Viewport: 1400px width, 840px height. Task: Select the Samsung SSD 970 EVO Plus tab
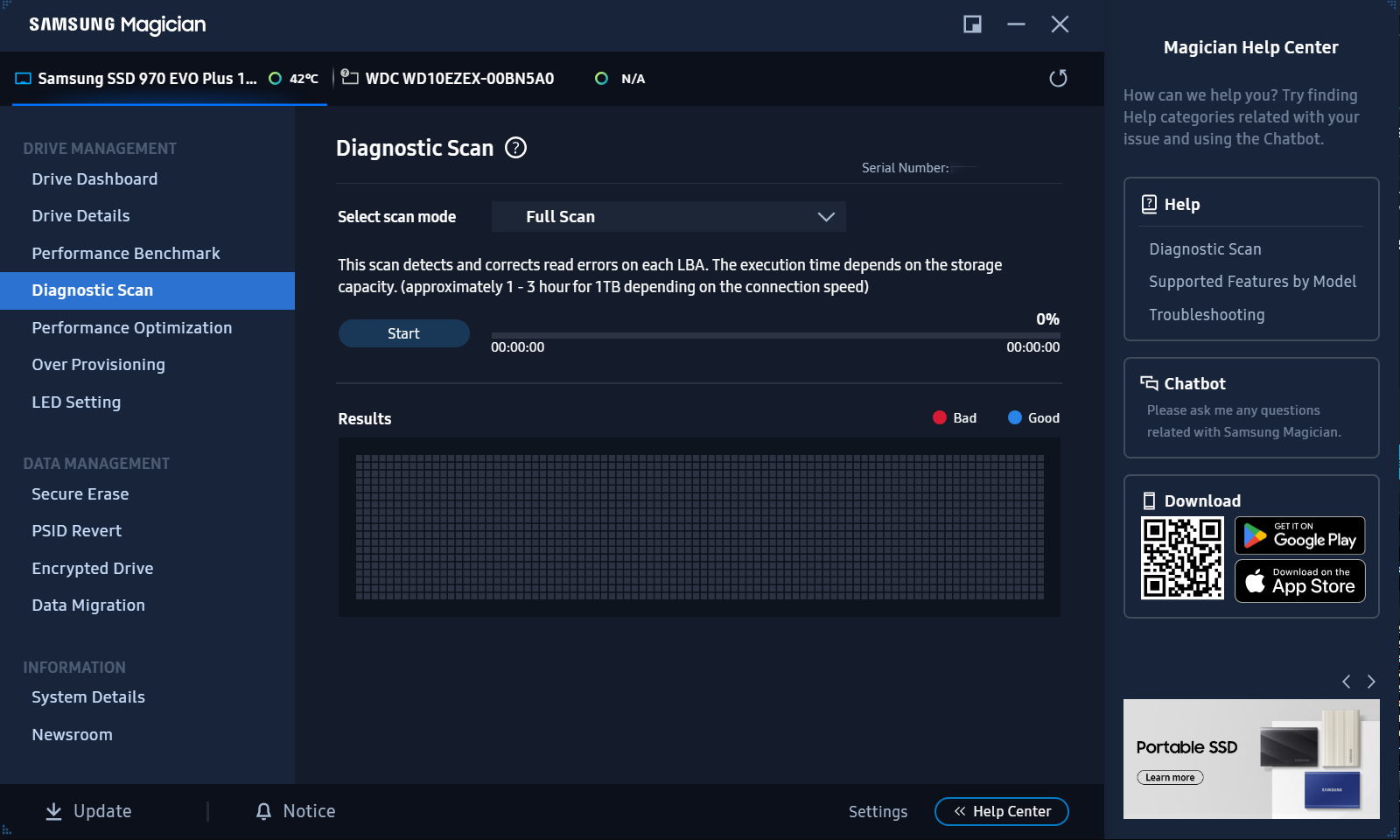pyautogui.click(x=170, y=79)
